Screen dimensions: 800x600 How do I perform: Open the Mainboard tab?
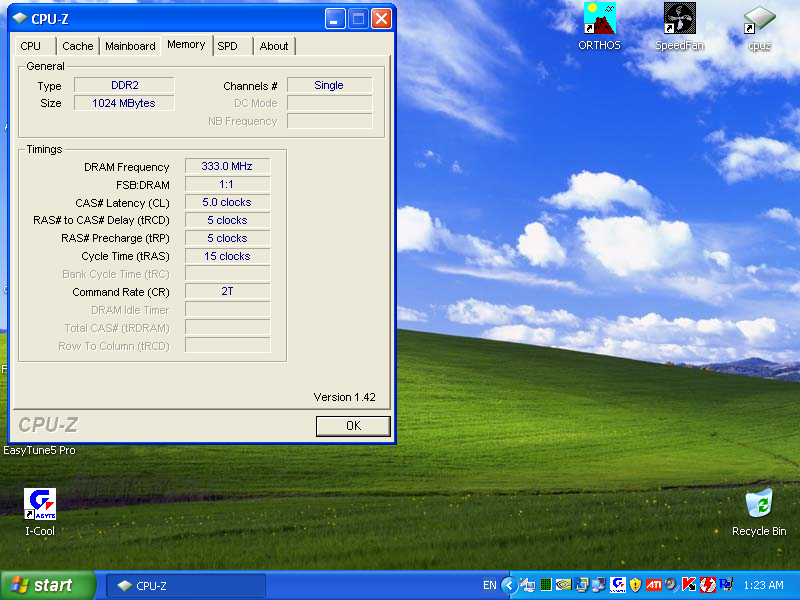click(130, 46)
